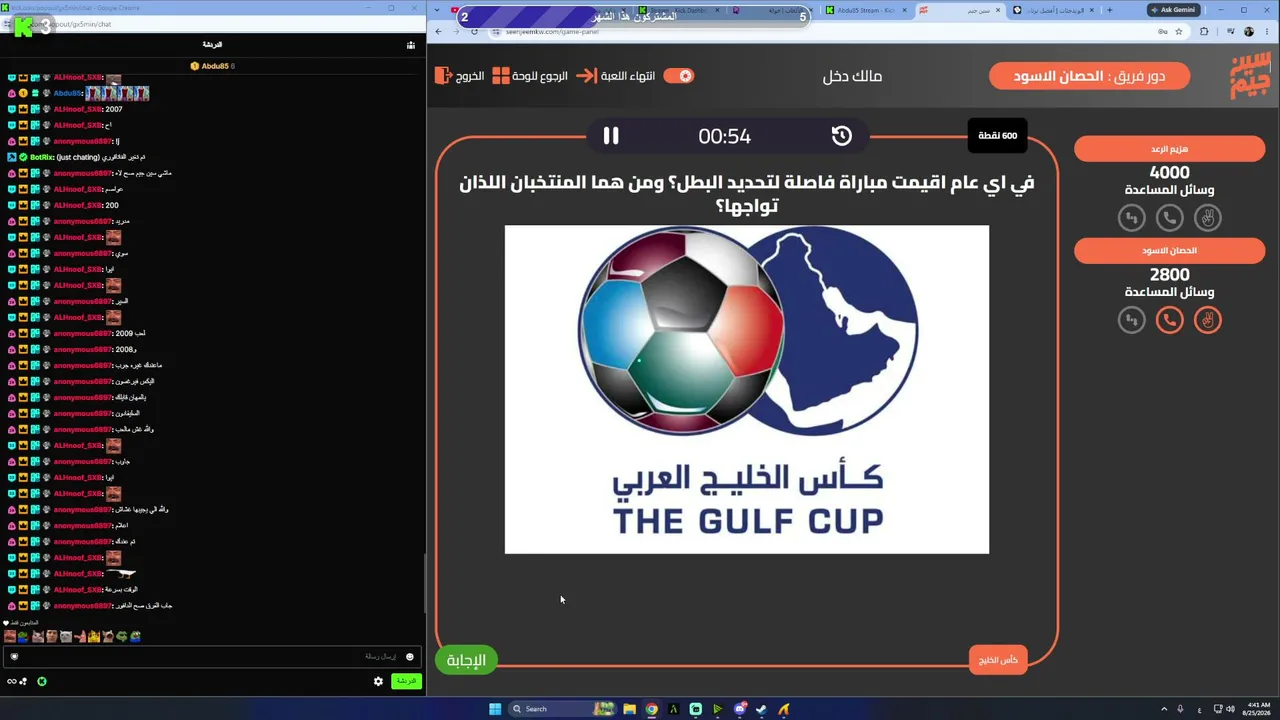Click the سين جيم logo

point(1249,76)
